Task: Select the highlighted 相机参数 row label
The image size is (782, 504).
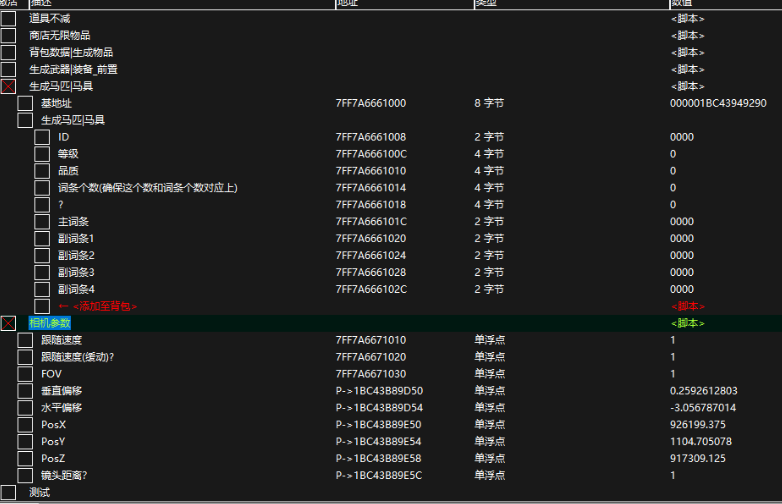Action: (50, 323)
